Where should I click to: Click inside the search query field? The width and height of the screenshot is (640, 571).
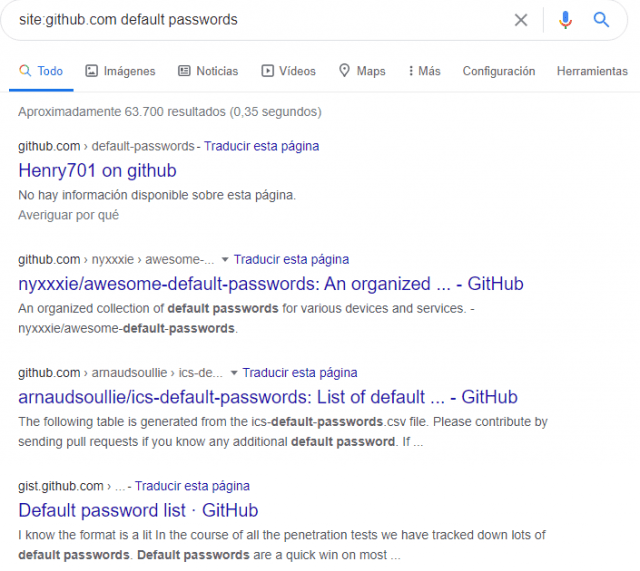(250, 20)
